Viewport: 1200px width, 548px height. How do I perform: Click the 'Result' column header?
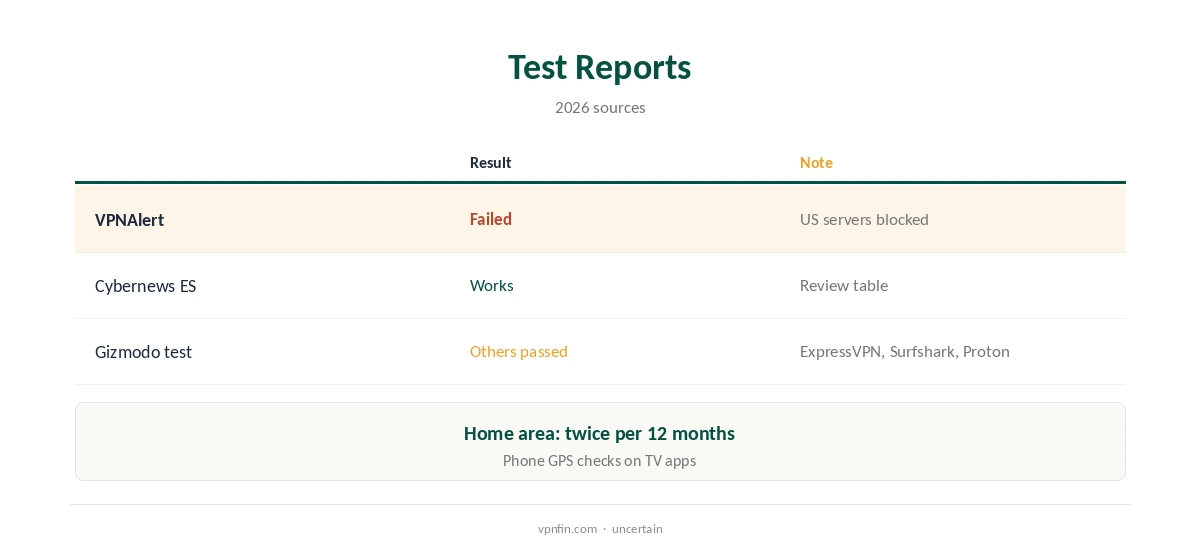490,162
